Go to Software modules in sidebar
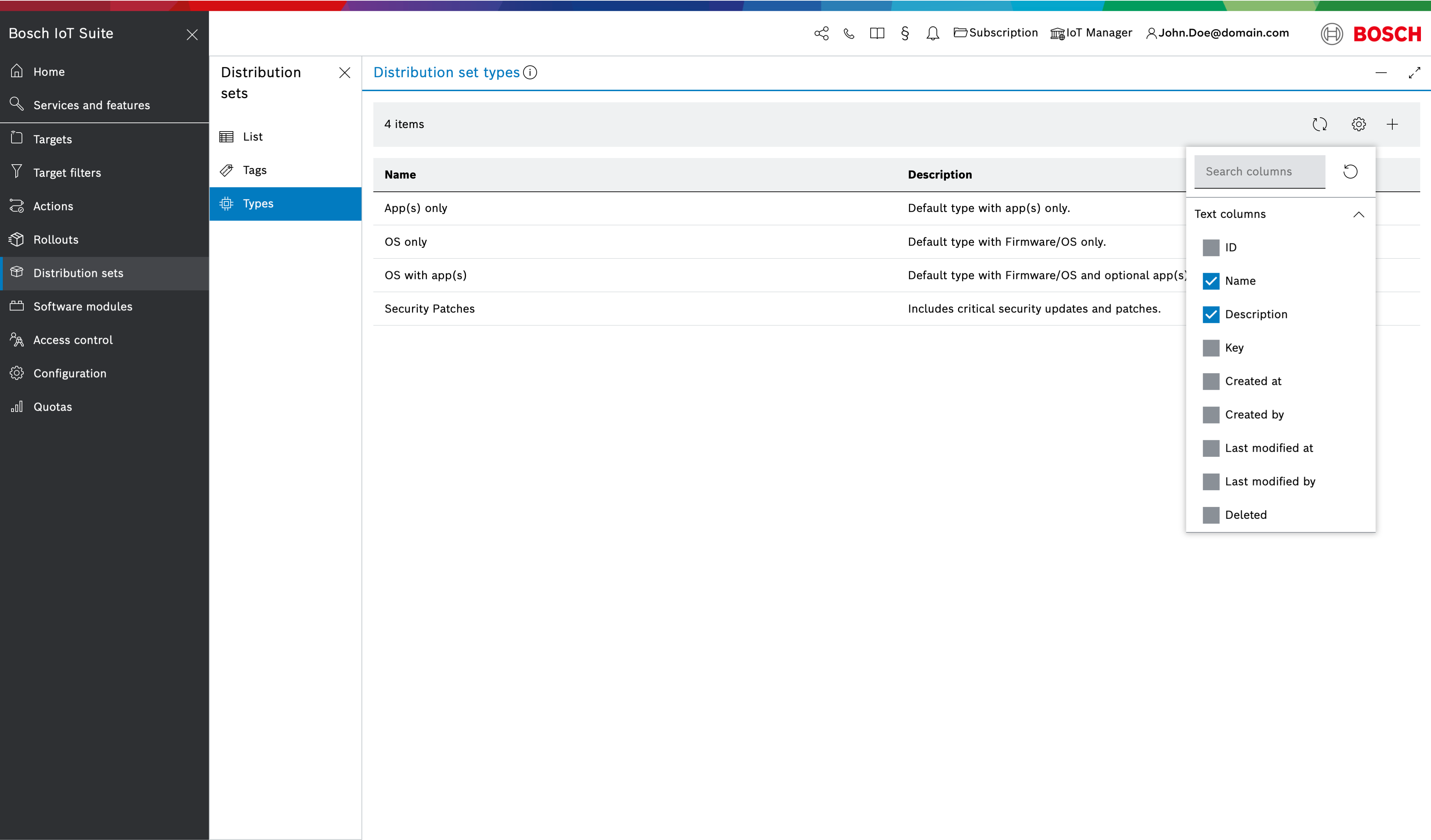1431x840 pixels. click(x=83, y=307)
